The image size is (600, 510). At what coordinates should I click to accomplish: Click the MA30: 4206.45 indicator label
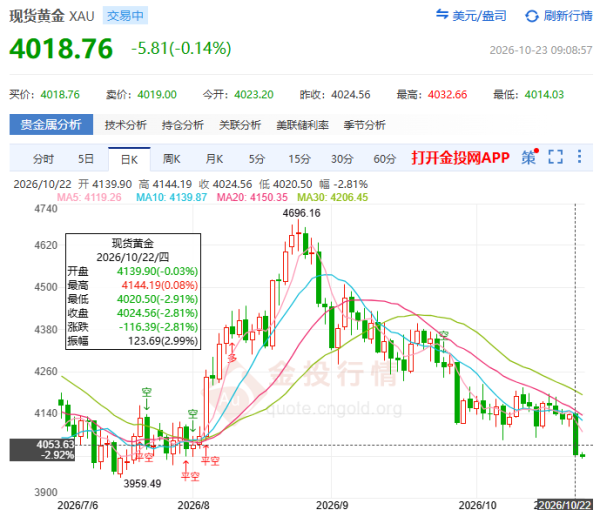(333, 197)
